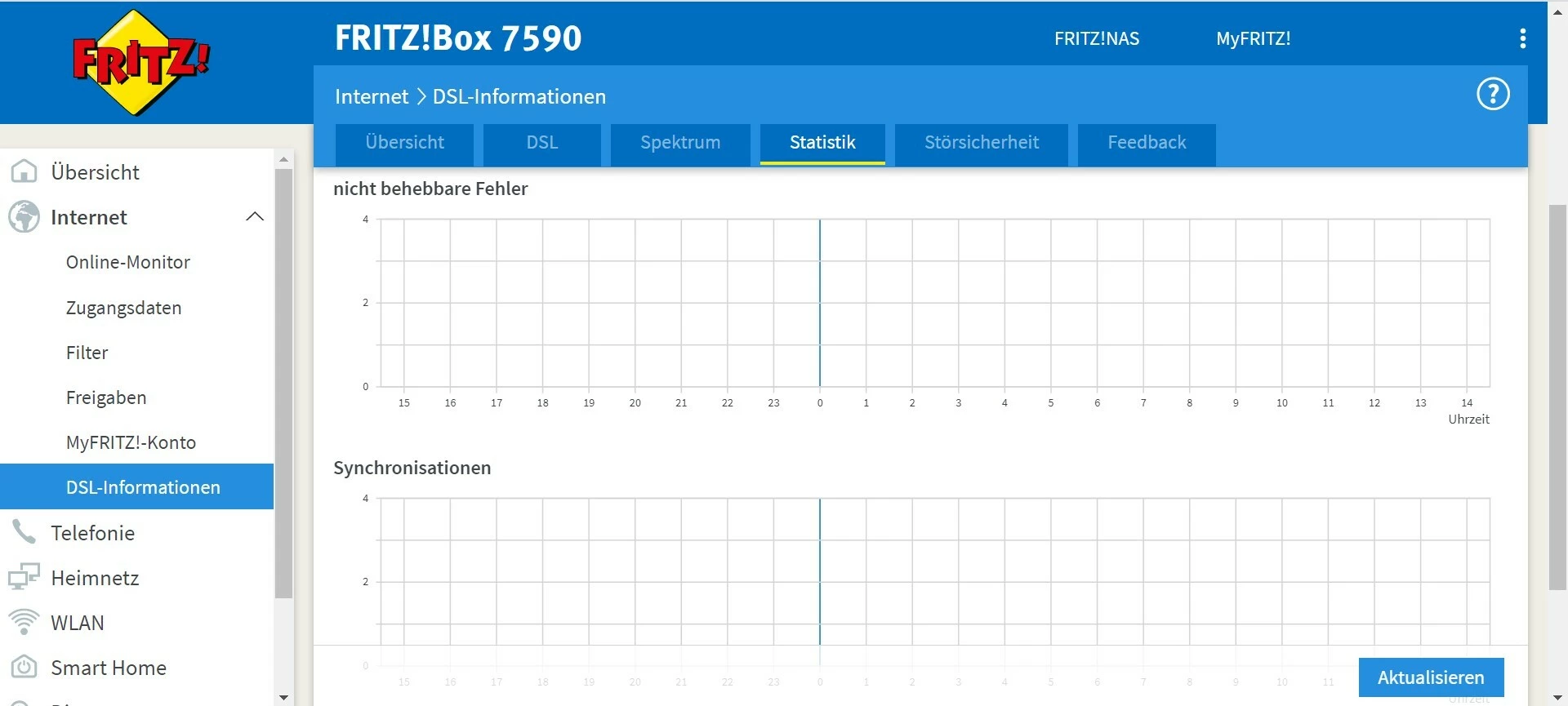Click midnight marker line in Synchronisationen chart
This screenshot has width=1568, height=706.
click(820, 571)
